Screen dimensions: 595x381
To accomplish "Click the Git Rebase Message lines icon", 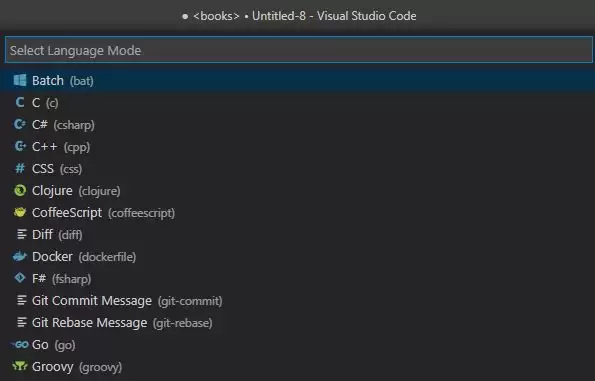I will (22, 322).
